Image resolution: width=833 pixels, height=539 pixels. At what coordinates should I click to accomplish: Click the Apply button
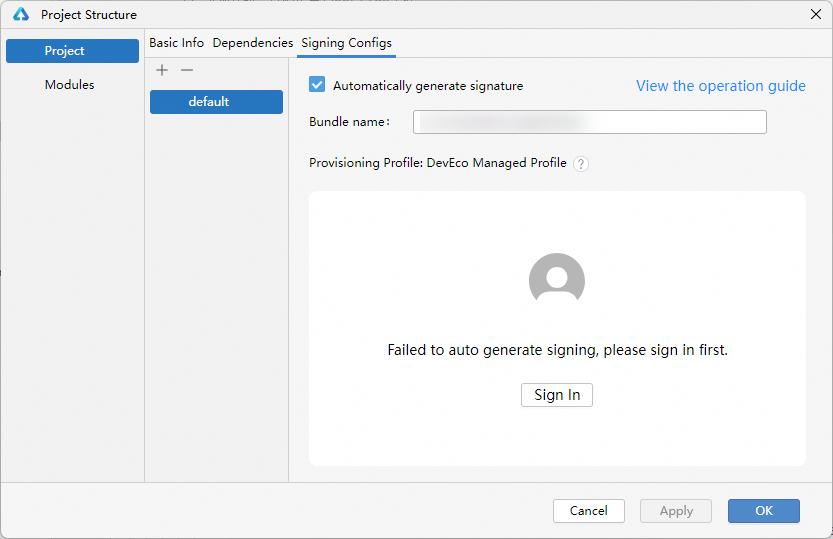click(676, 511)
